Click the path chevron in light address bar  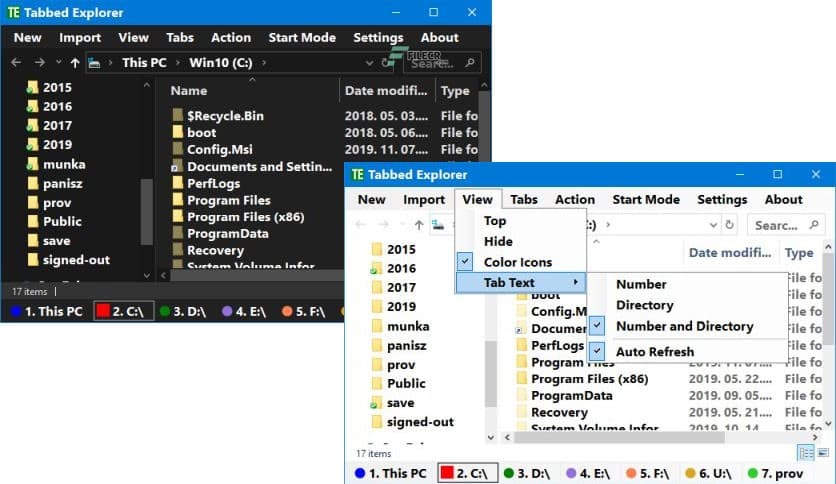tap(607, 225)
